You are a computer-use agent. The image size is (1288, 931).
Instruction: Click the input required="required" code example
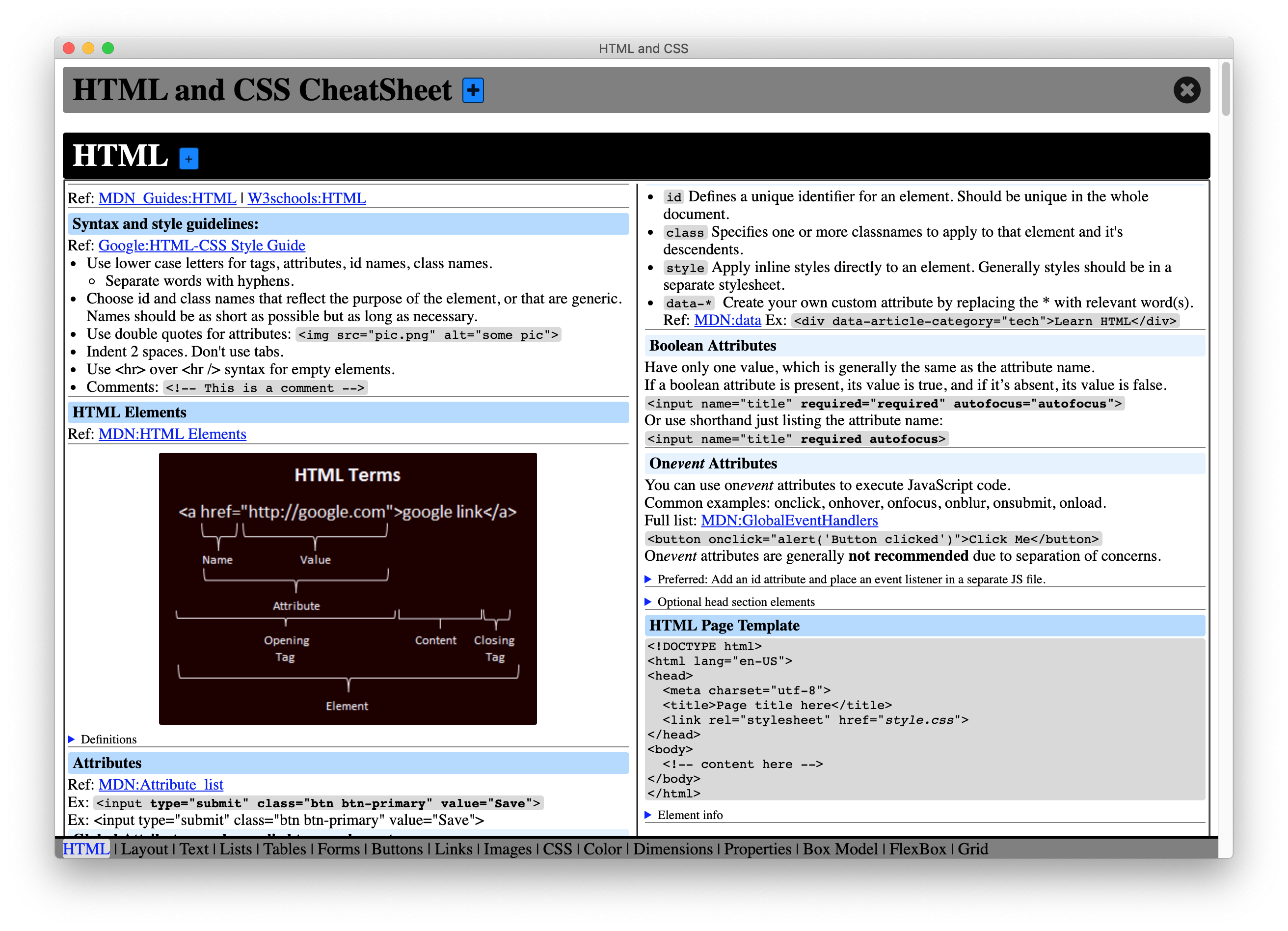pos(884,403)
